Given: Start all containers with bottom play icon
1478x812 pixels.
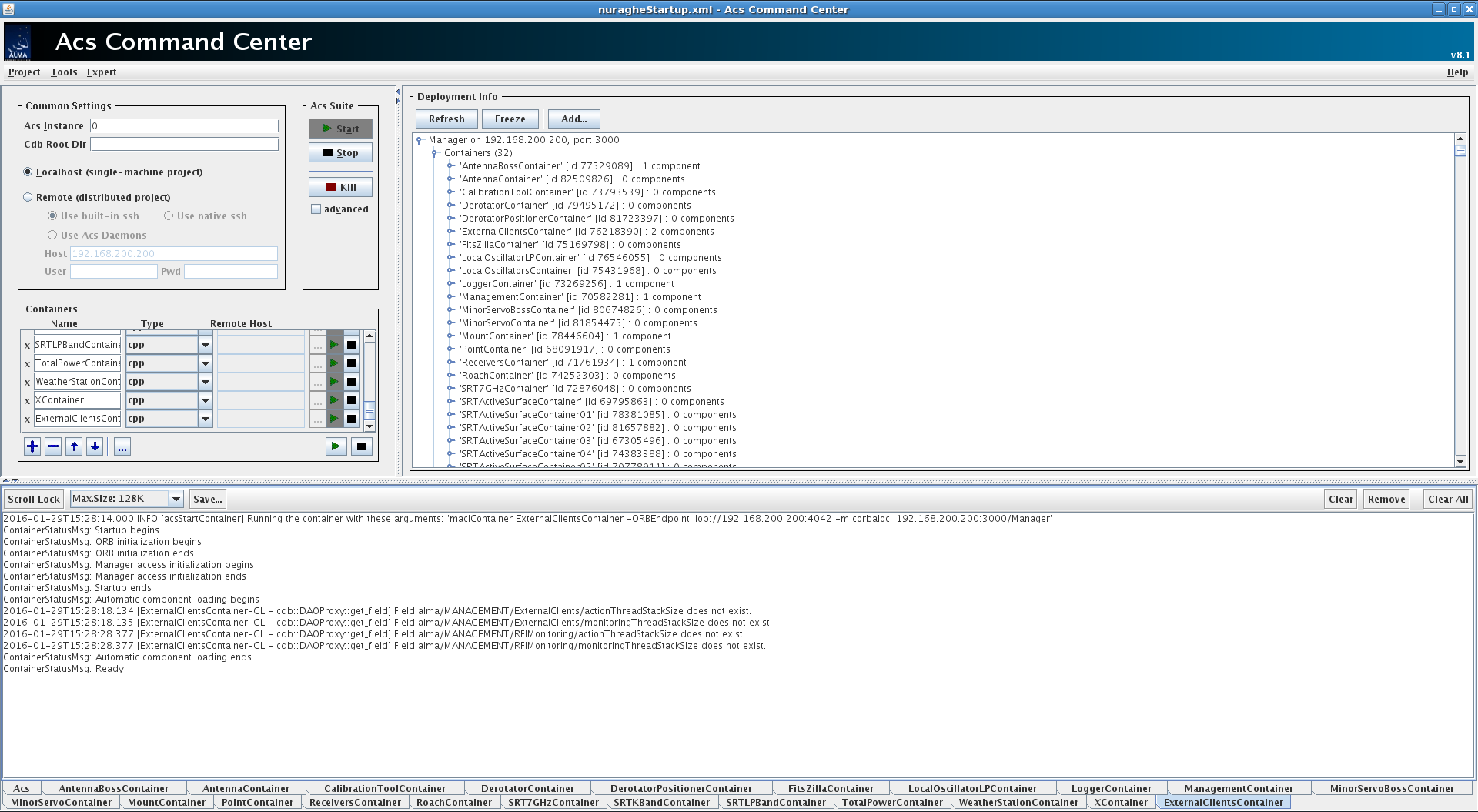Looking at the screenshot, I should pos(336,446).
